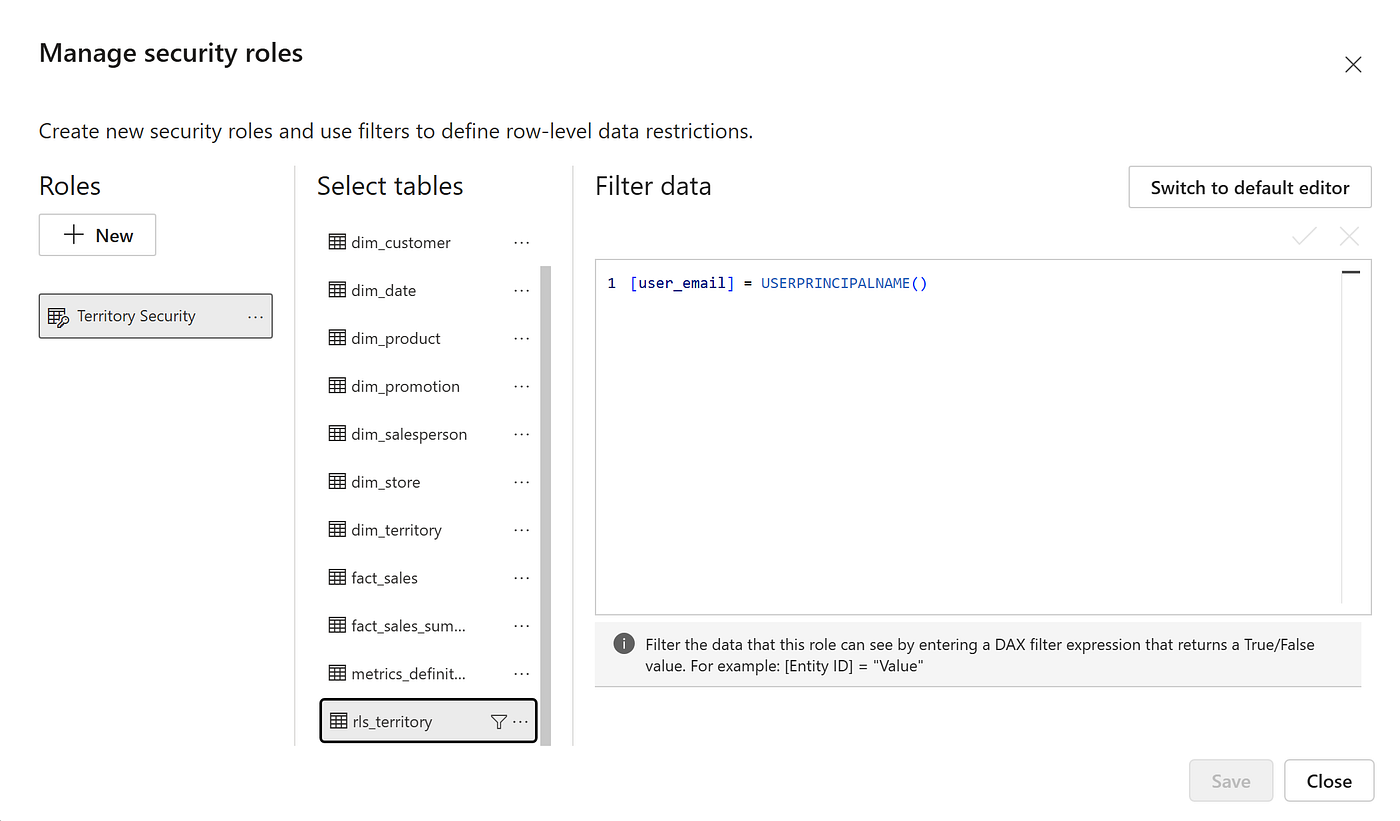Image resolution: width=1400 pixels, height=821 pixels.
Task: Click the tables list scrollbar
Action: click(545, 500)
